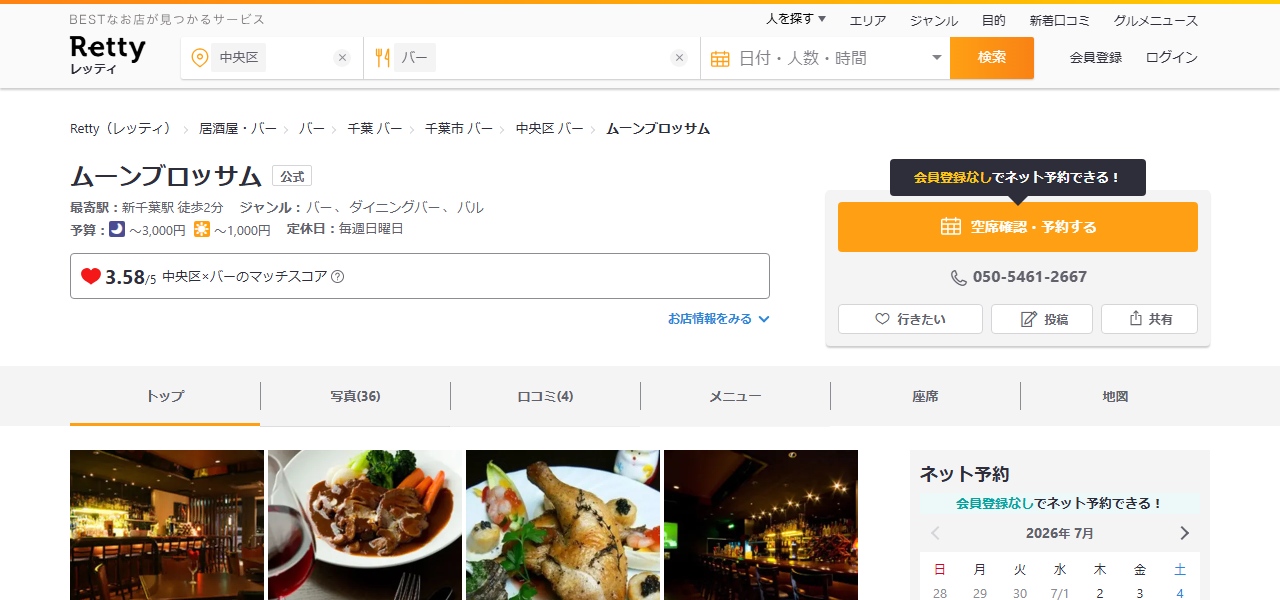Viewport: 1280px width, 600px height.
Task: Open the dark bar counter photo thumbnail
Action: (x=761, y=525)
